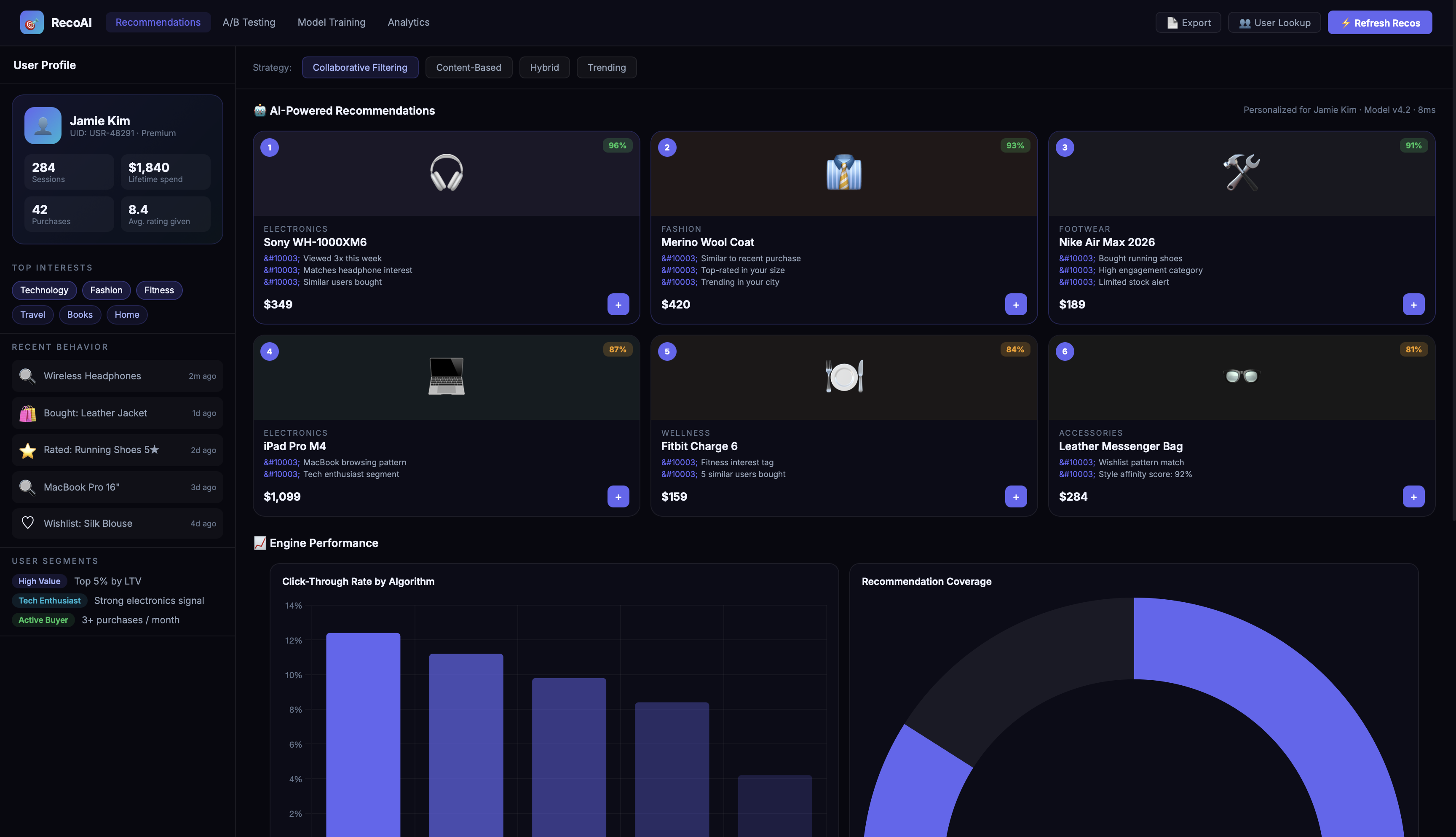Go to Model Training tab
The image size is (1456, 837).
click(x=332, y=22)
